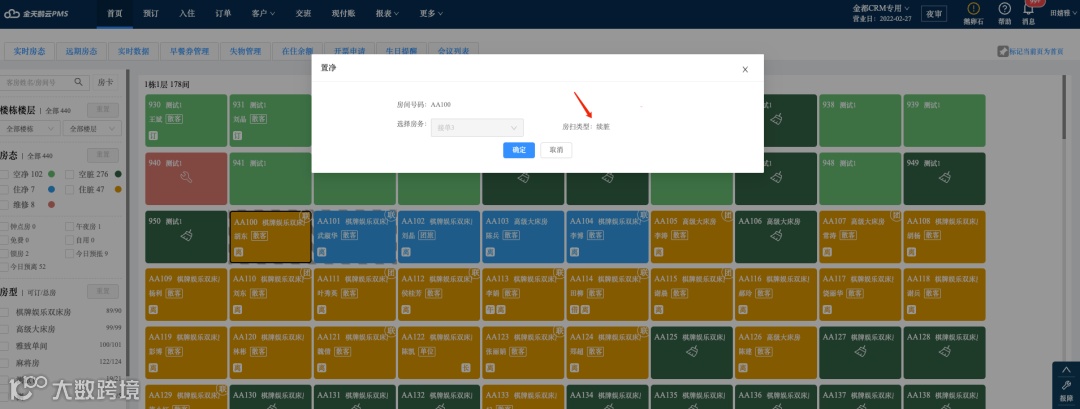Cancel the dialog with the 取消 button
Screen dimensions: 1080x409
point(556,150)
